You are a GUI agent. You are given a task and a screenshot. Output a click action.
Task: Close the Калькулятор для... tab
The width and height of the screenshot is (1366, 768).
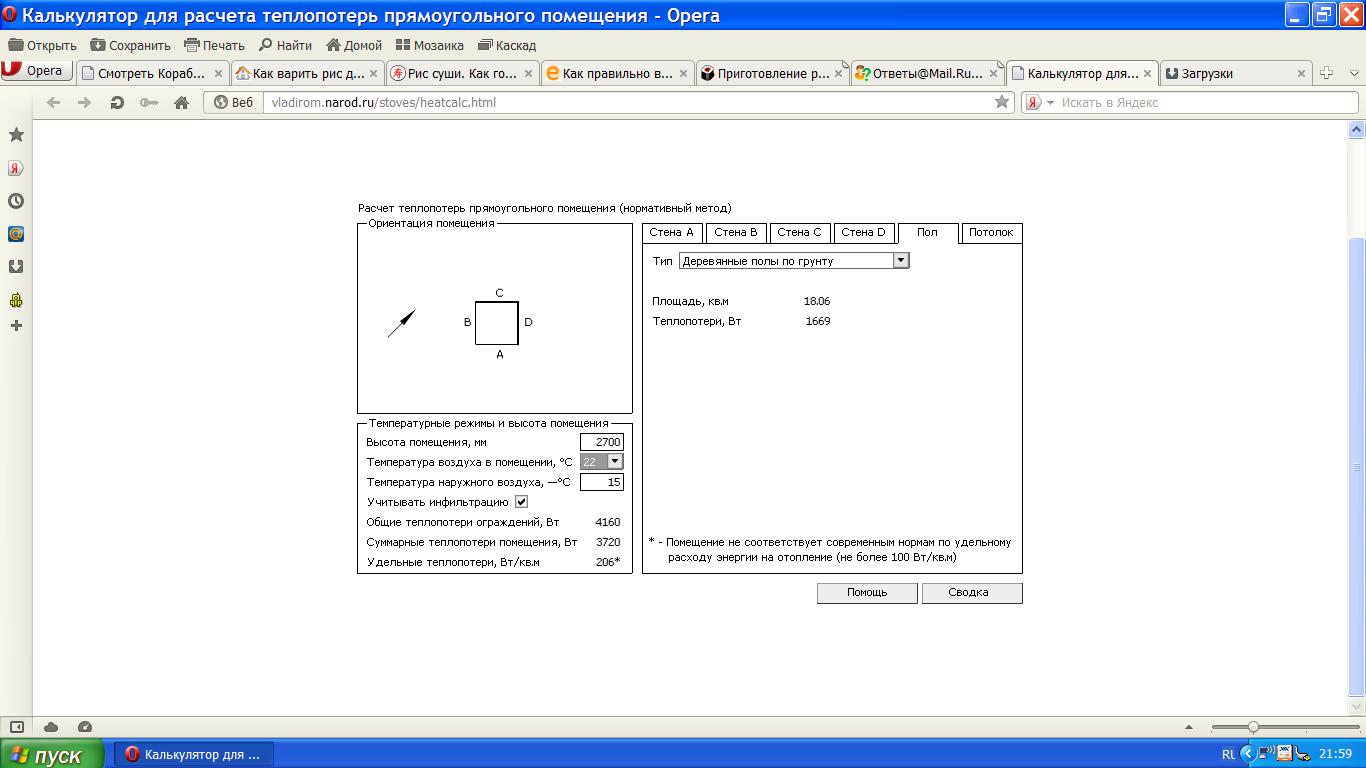tap(1149, 73)
